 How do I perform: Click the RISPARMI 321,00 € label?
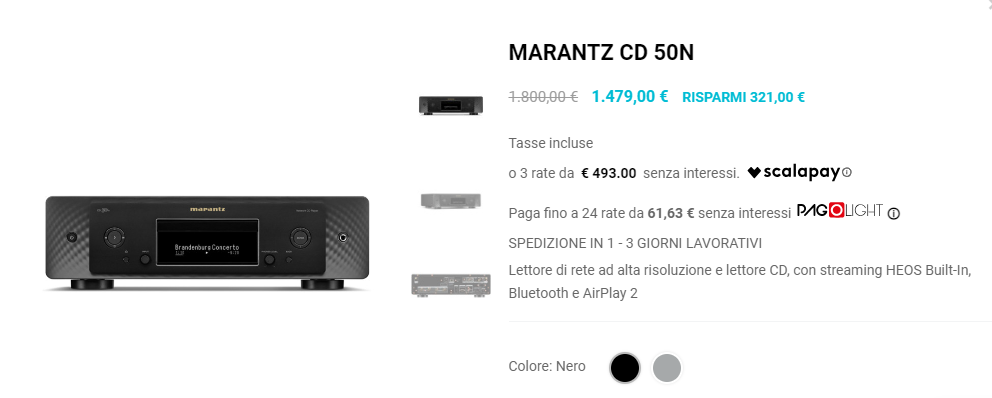[743, 97]
